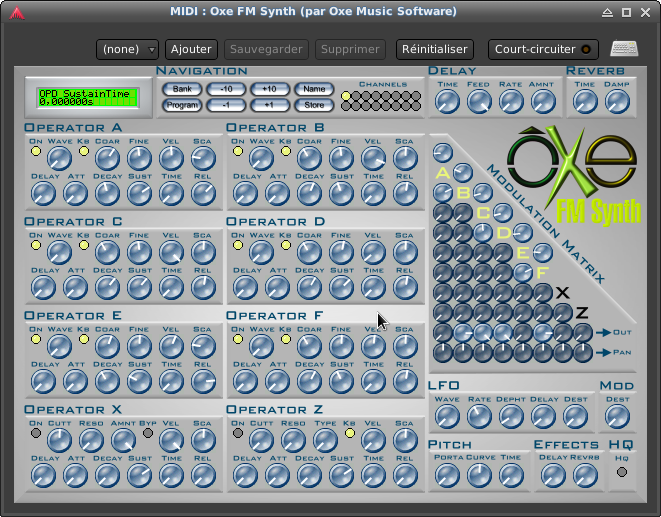
Task: Click Operator A Sca knob
Action: click(x=203, y=159)
